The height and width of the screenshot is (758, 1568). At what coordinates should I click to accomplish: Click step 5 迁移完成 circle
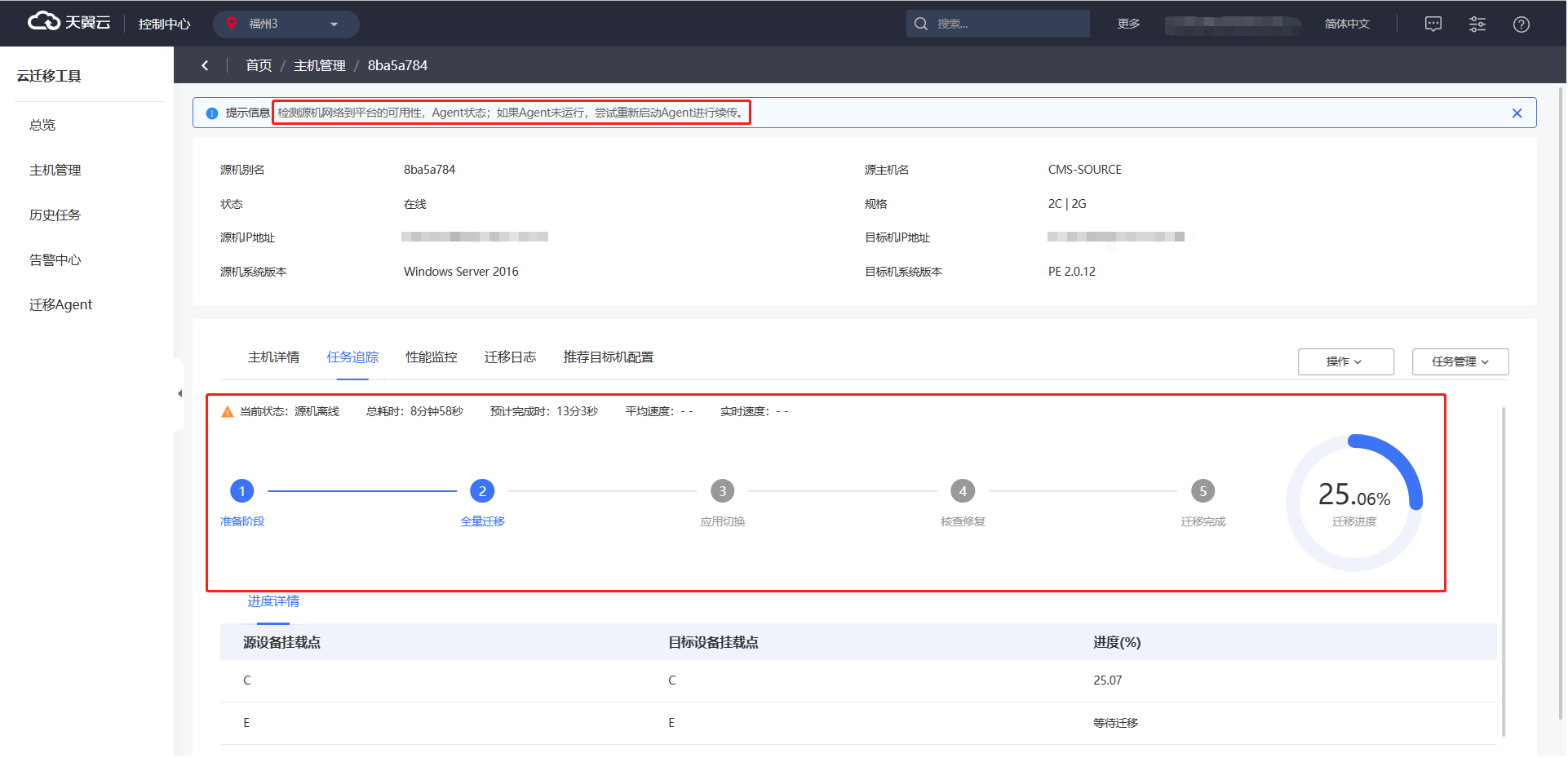pos(1203,491)
